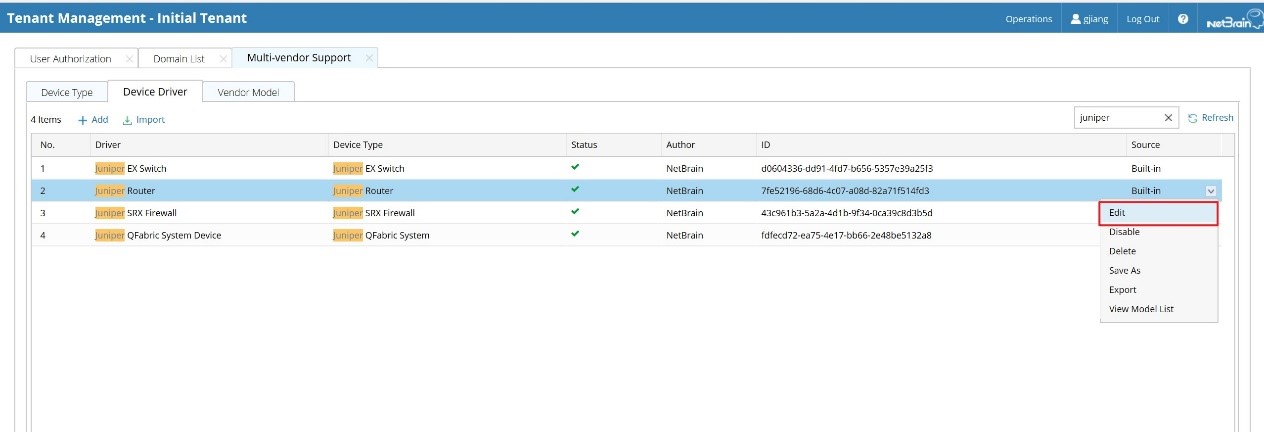The image size is (1264, 432).
Task: Click status checkmark of Juniper SRX Firewall
Action: coord(575,211)
